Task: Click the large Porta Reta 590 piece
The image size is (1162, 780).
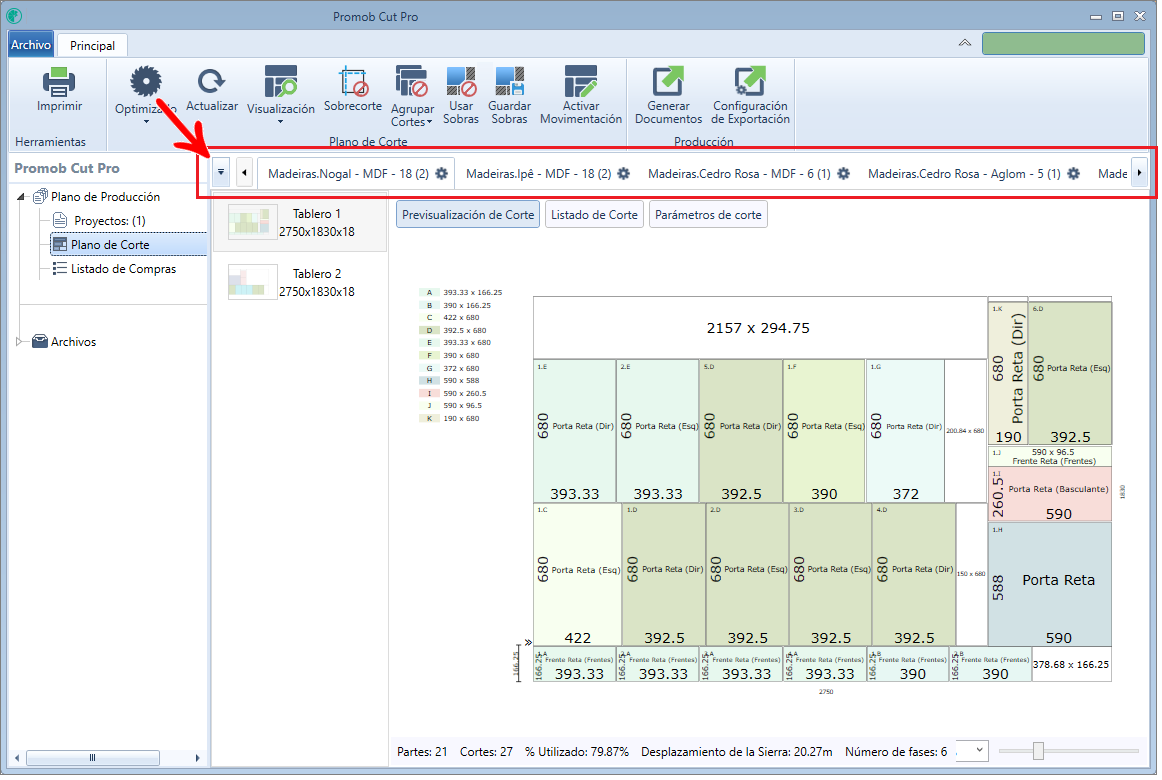Action: coord(1049,584)
